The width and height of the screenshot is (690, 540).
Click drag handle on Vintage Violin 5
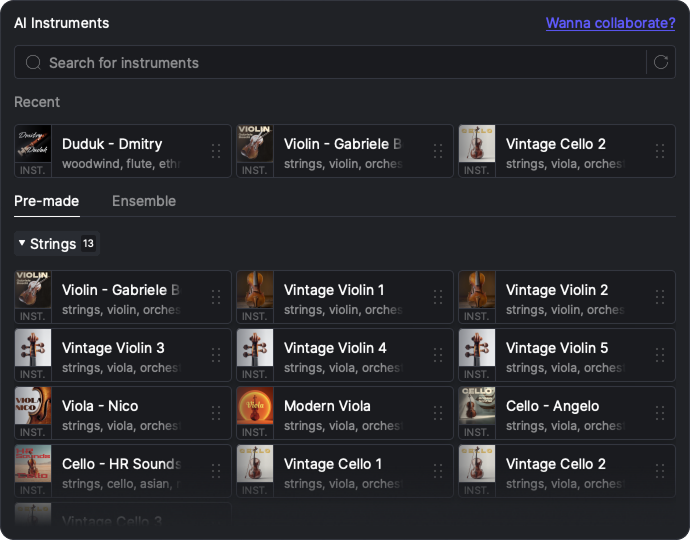660,355
